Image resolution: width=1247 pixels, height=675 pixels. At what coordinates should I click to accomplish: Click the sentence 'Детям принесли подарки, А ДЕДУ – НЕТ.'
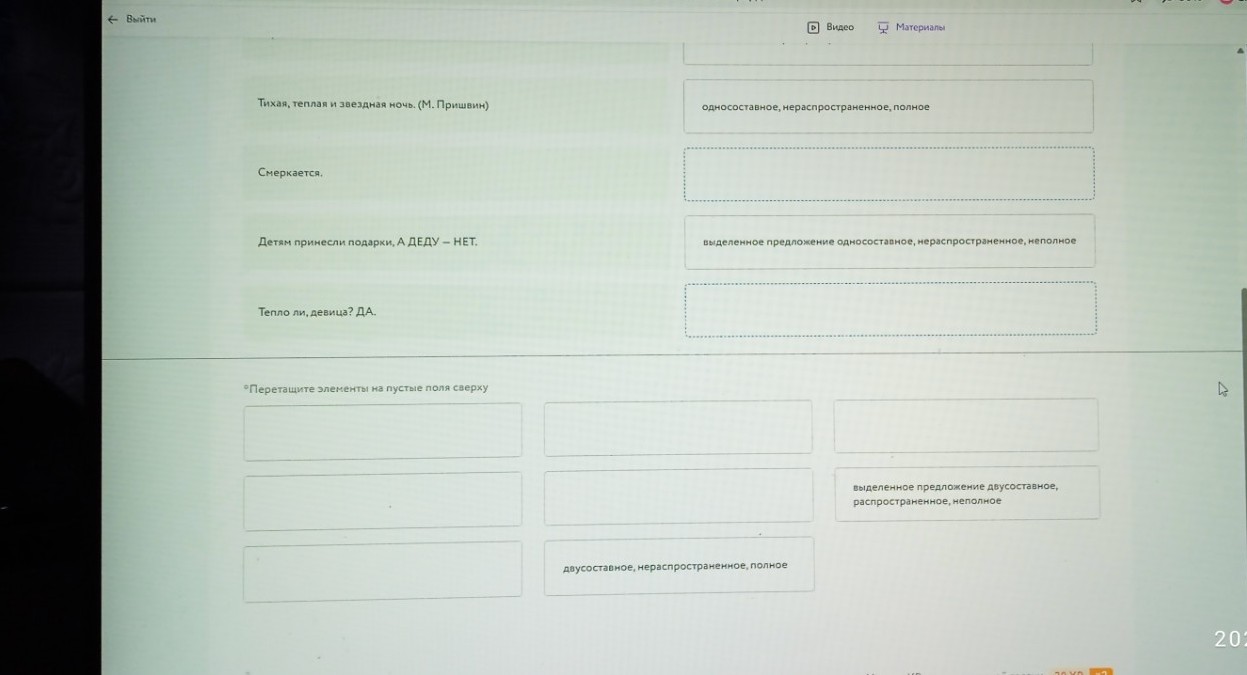tap(367, 241)
